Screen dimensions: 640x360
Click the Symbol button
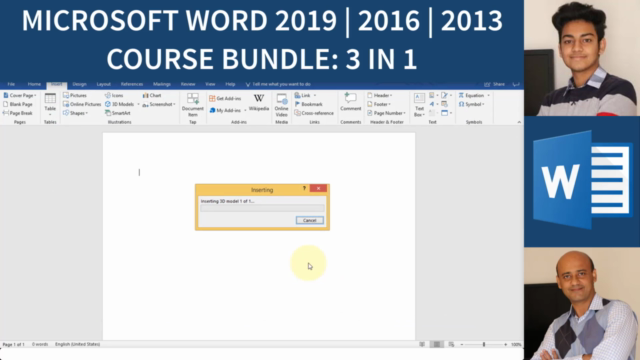point(471,104)
